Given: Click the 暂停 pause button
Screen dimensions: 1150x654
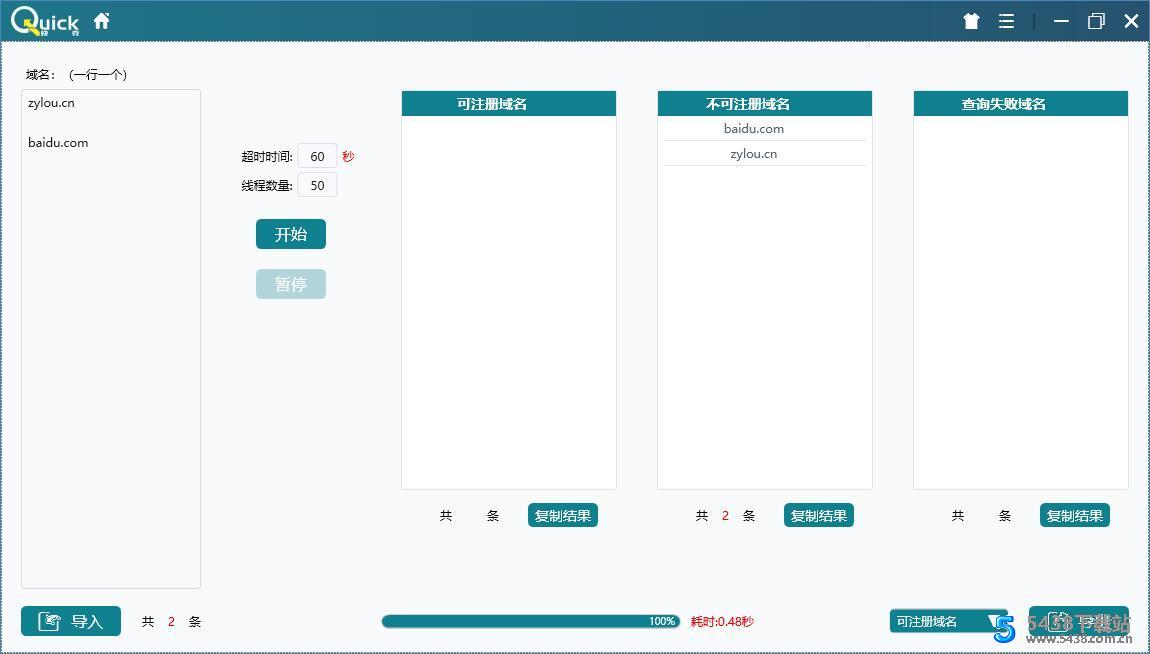Looking at the screenshot, I should (291, 284).
